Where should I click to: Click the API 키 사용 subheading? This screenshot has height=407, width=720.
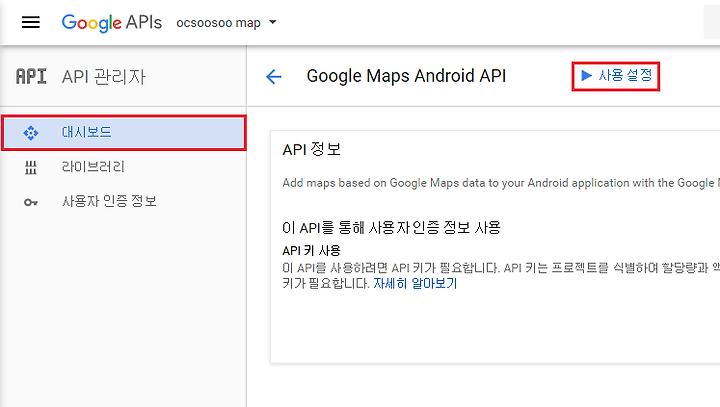pos(311,251)
